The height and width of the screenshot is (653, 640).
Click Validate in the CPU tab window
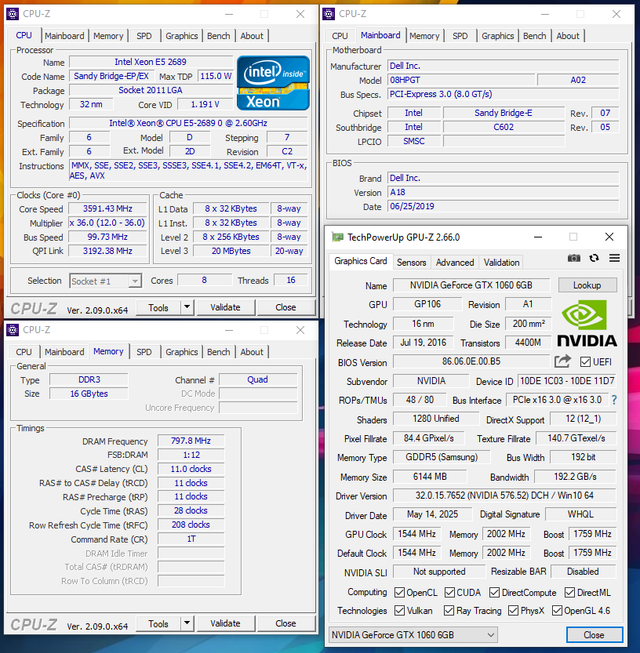click(225, 307)
